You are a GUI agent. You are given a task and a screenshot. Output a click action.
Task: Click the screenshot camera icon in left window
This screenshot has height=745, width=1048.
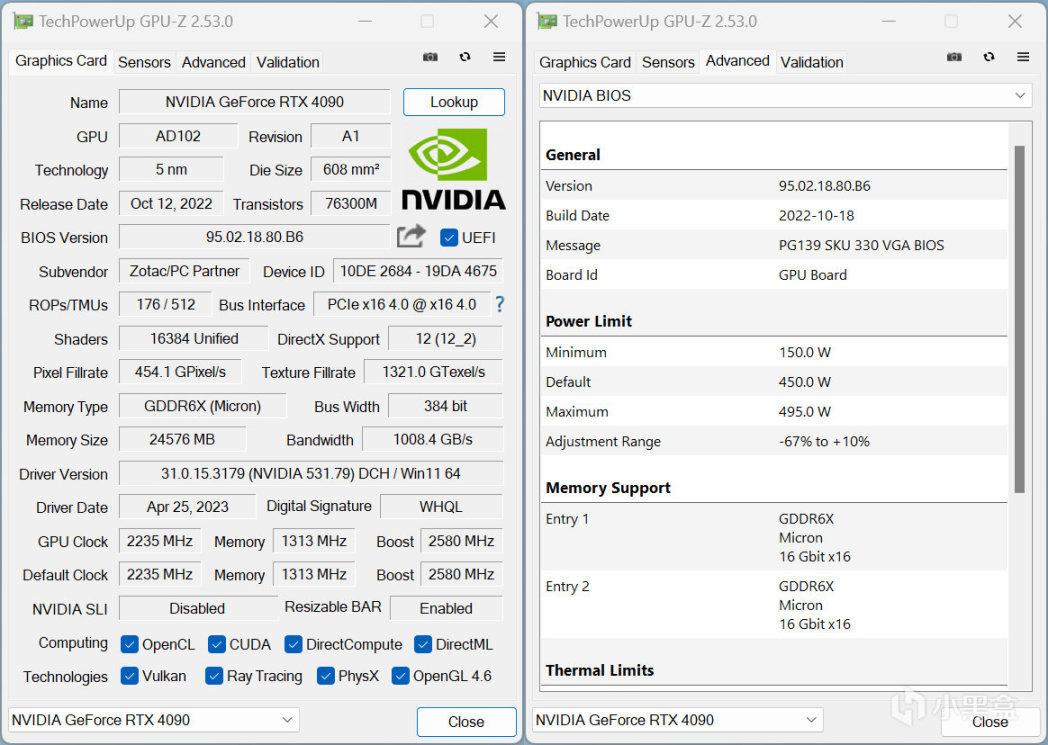[x=430, y=57]
